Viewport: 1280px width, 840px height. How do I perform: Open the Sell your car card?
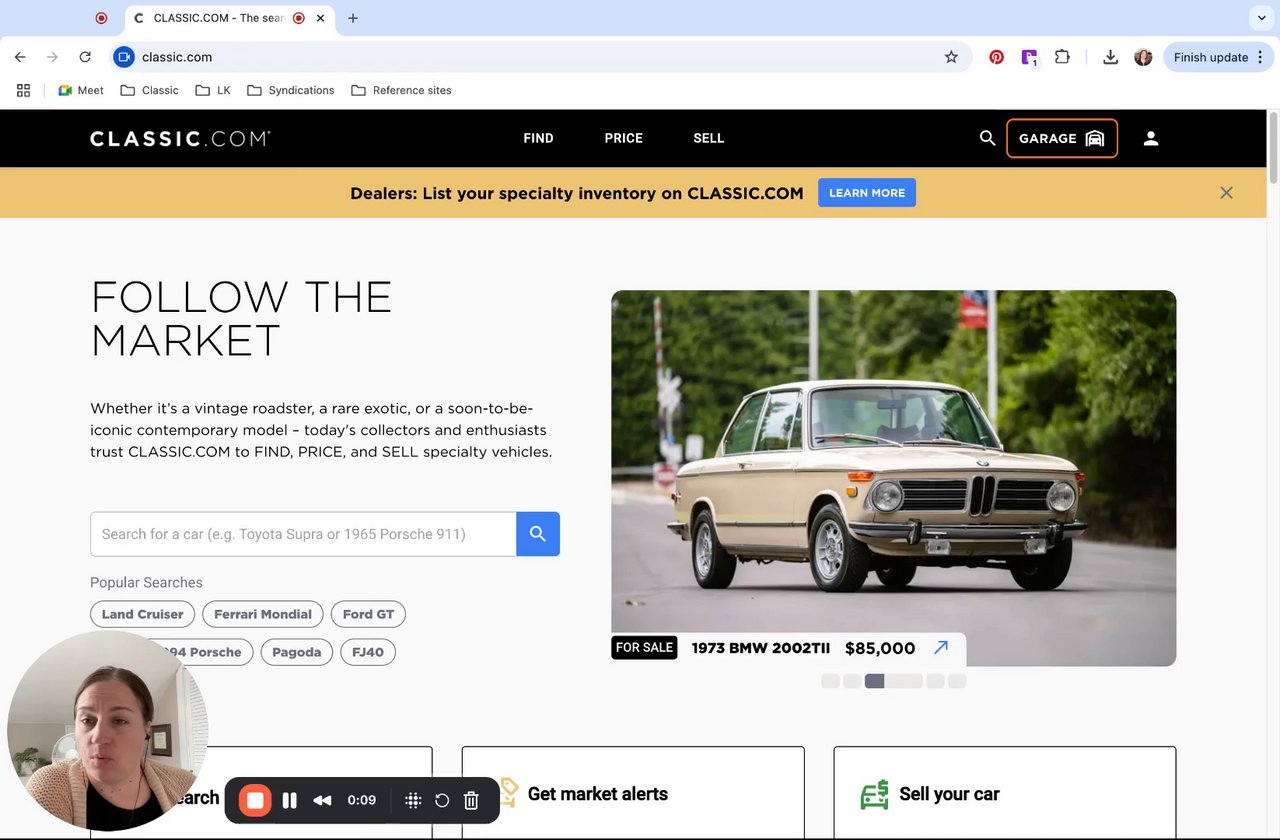pyautogui.click(x=1005, y=793)
